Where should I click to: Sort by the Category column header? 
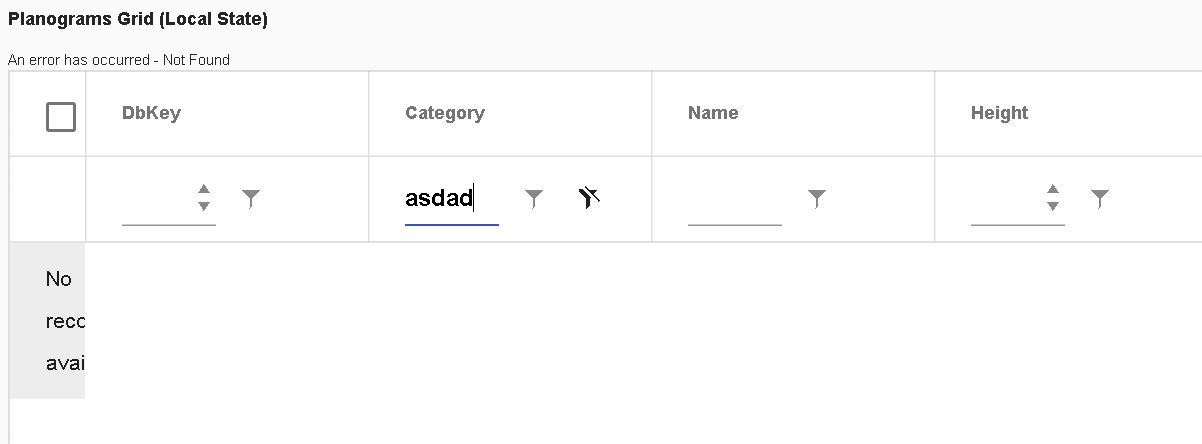(445, 113)
